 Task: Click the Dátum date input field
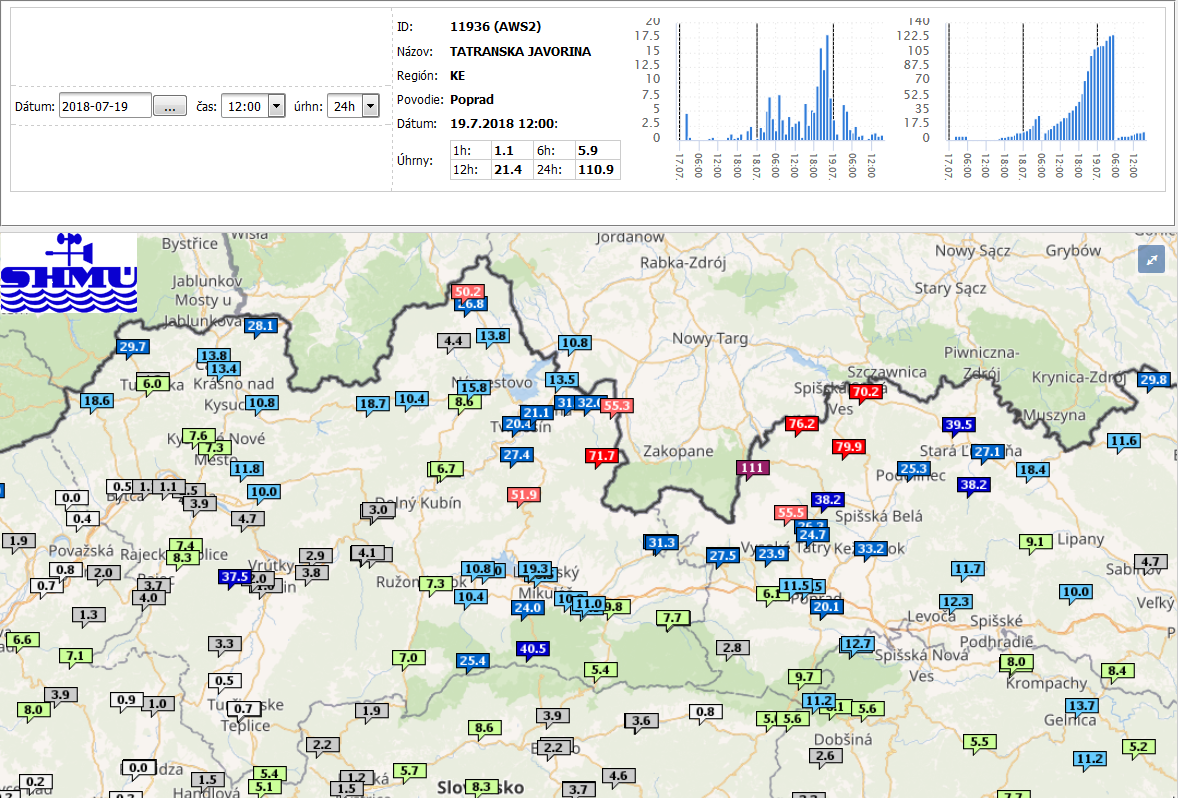[x=105, y=106]
